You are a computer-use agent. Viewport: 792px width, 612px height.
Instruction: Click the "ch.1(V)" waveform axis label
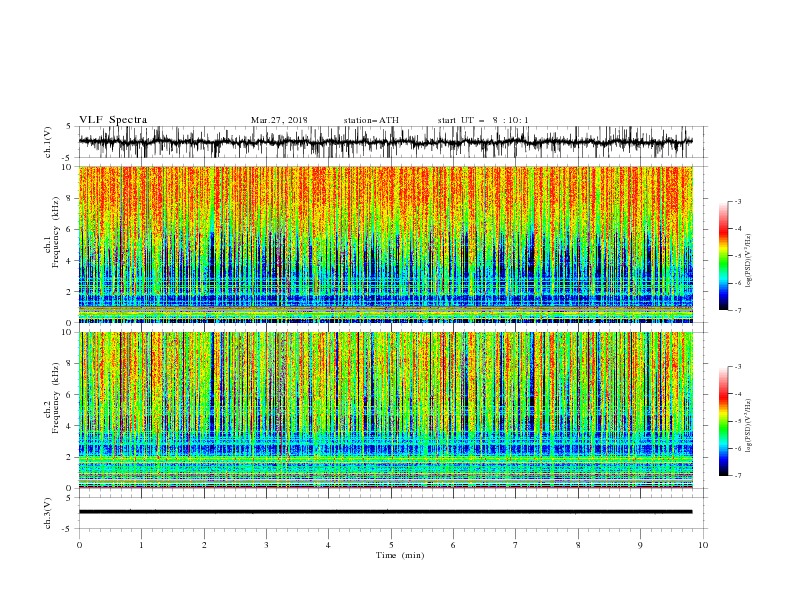pyautogui.click(x=48, y=142)
